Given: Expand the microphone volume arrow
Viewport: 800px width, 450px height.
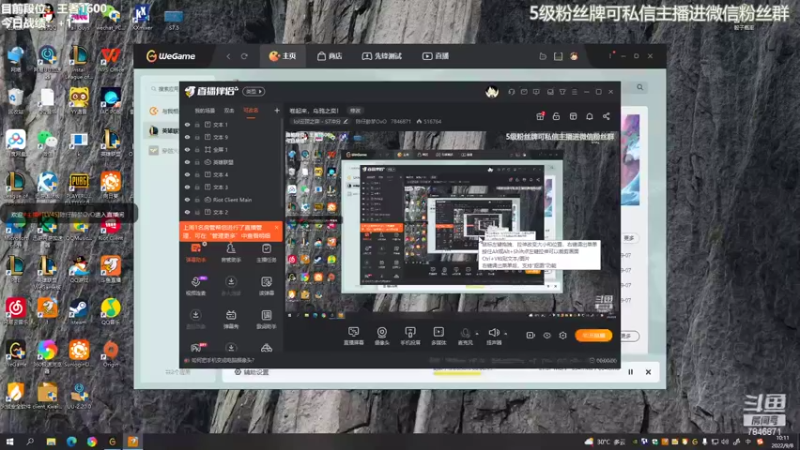Looking at the screenshot, I should pyautogui.click(x=477, y=334).
